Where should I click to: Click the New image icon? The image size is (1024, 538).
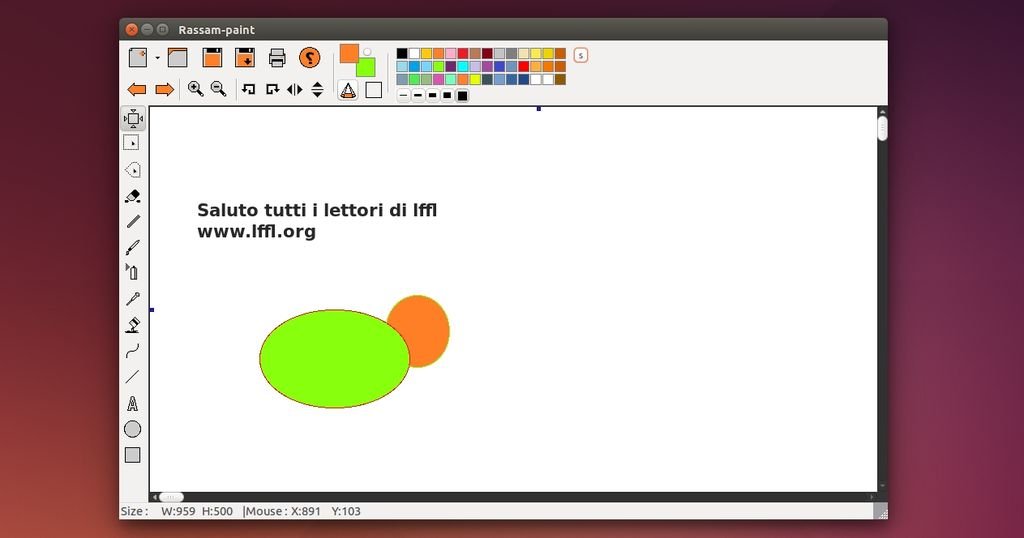point(138,58)
